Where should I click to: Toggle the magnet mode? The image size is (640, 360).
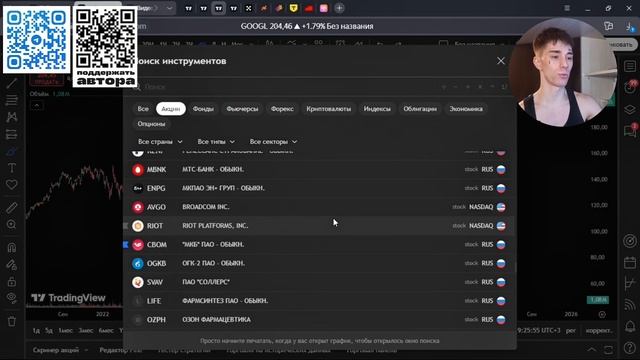point(11,247)
